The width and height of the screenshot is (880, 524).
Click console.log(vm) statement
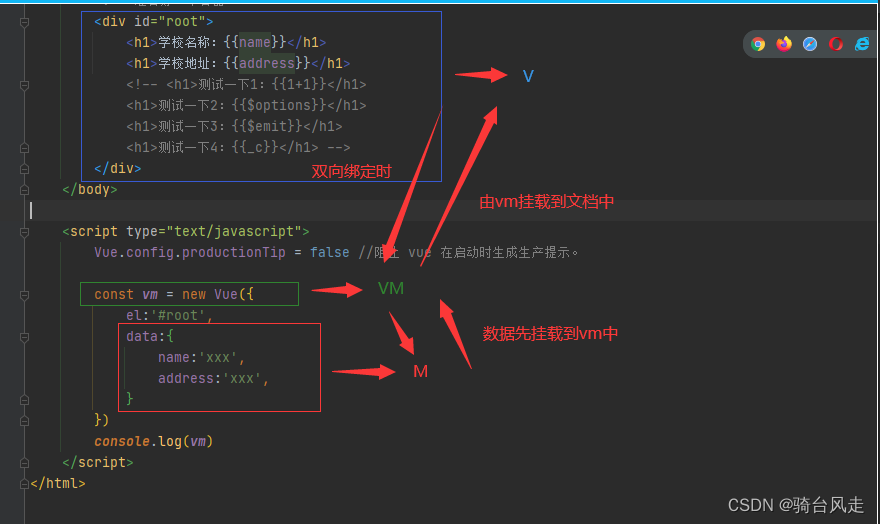(x=154, y=442)
